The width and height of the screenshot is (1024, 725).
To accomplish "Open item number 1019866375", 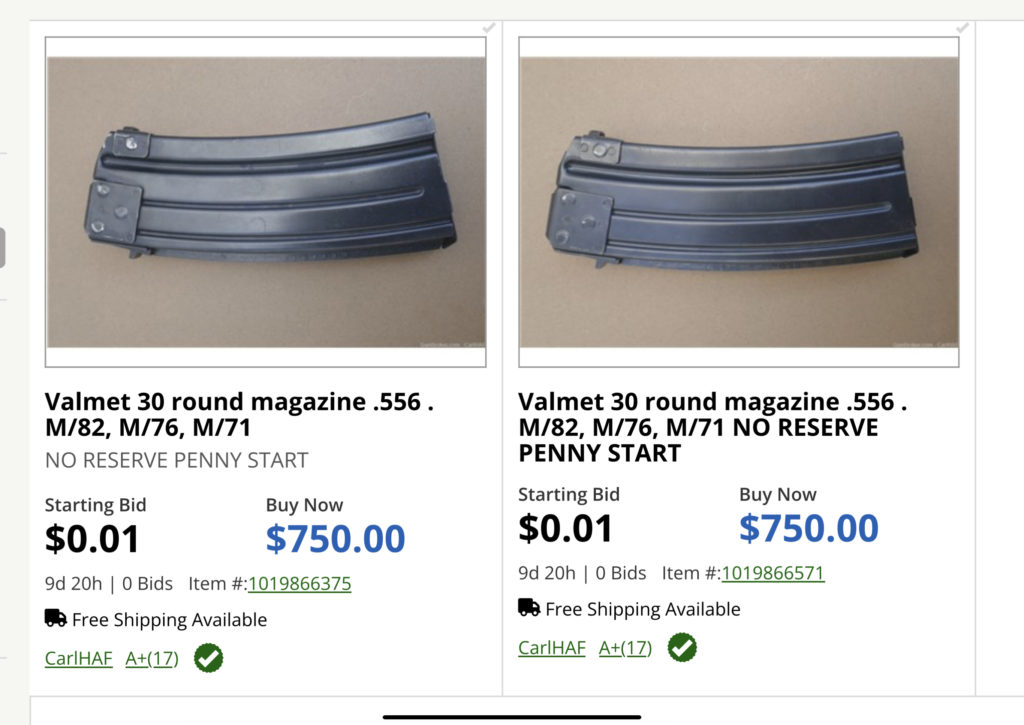I will coord(299,584).
